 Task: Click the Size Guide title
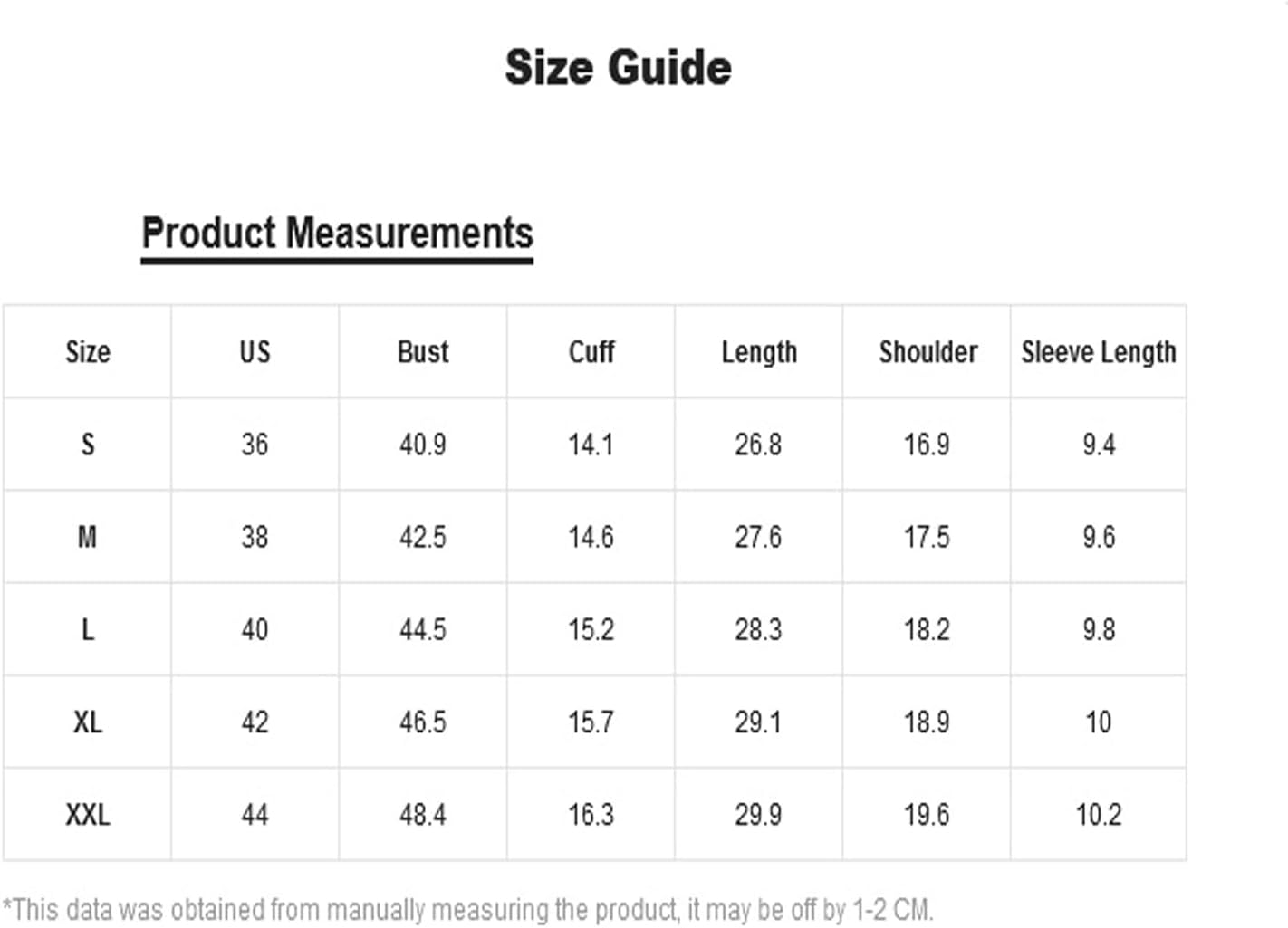[618, 68]
